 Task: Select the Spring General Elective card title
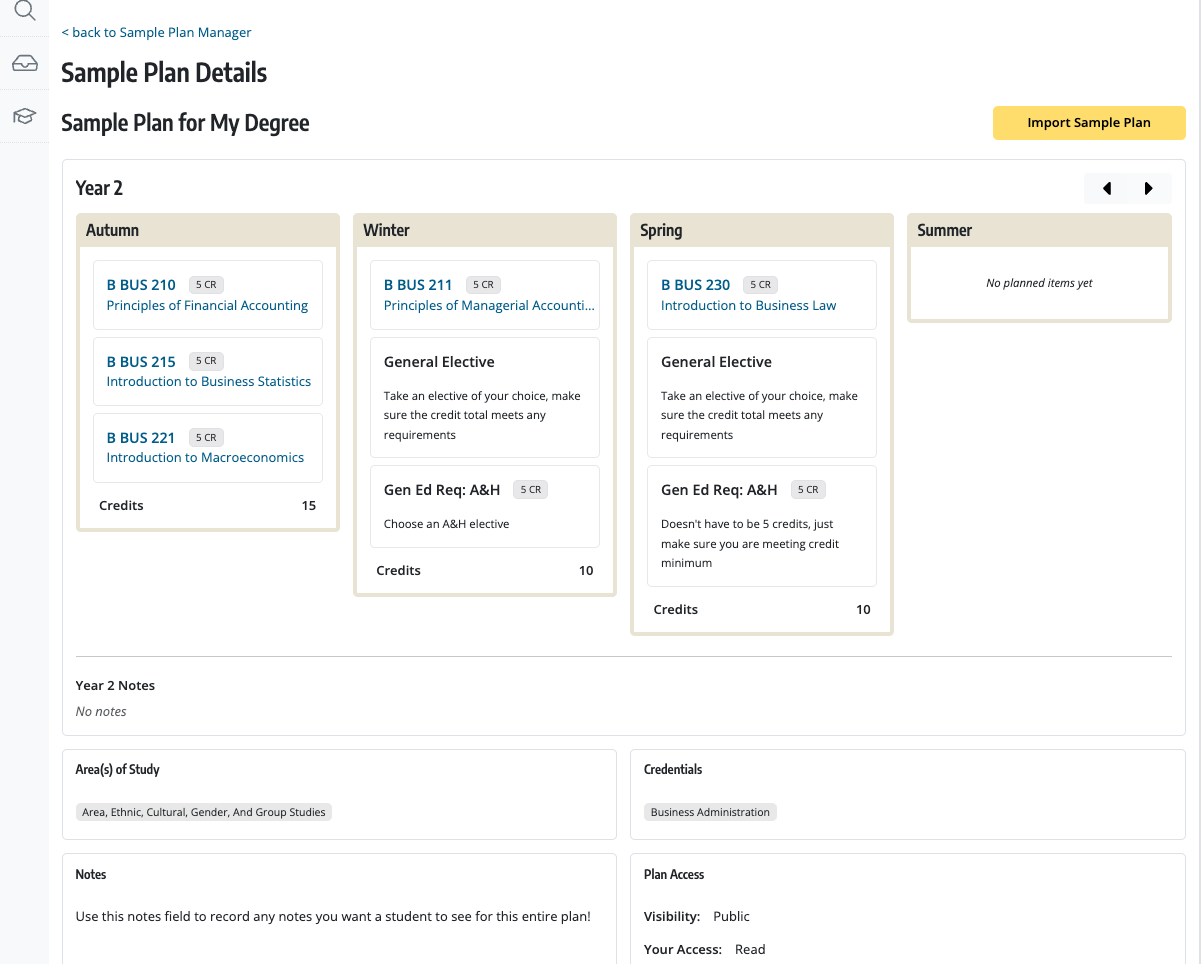point(716,362)
